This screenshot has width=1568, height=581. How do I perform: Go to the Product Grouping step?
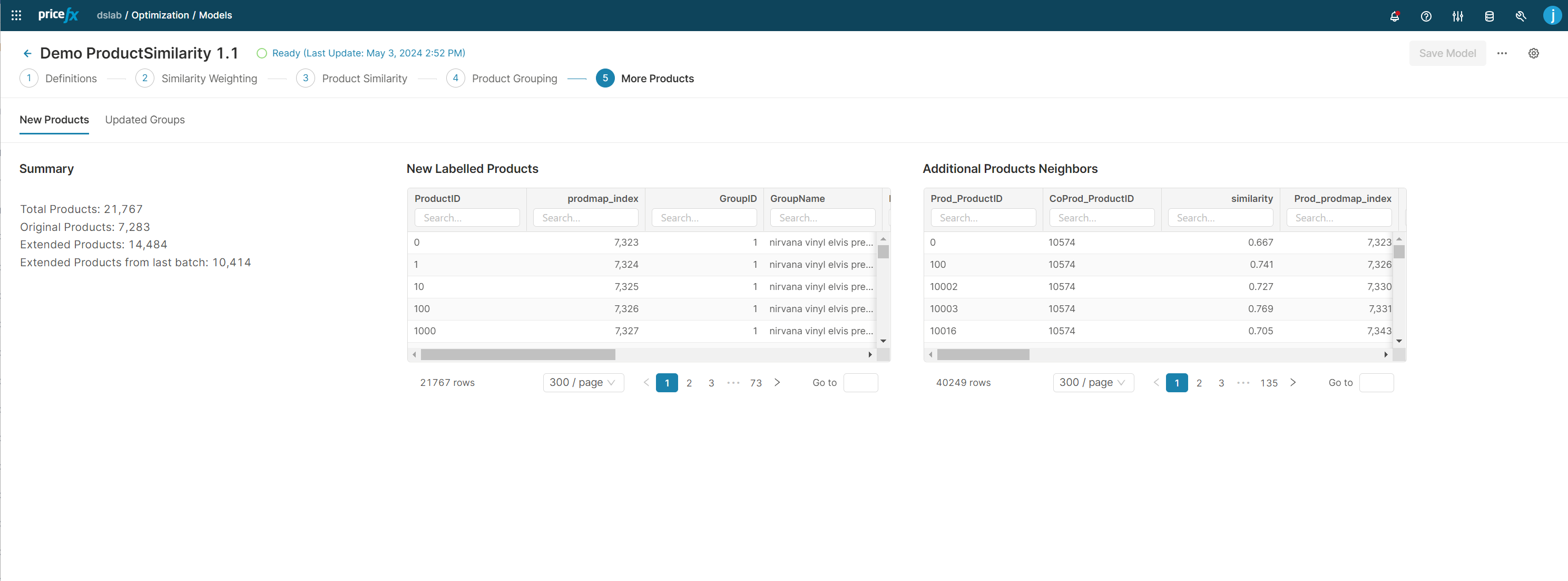pyautogui.click(x=514, y=79)
